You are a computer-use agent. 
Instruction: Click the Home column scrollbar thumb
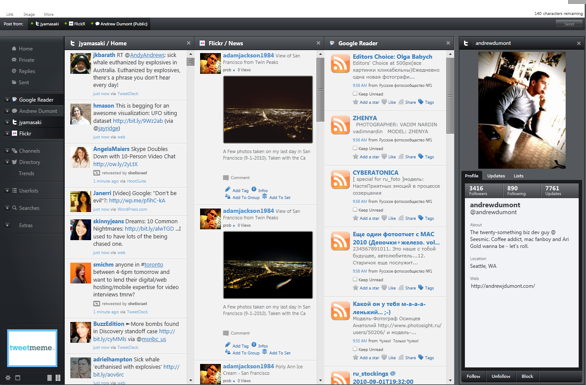190,62
